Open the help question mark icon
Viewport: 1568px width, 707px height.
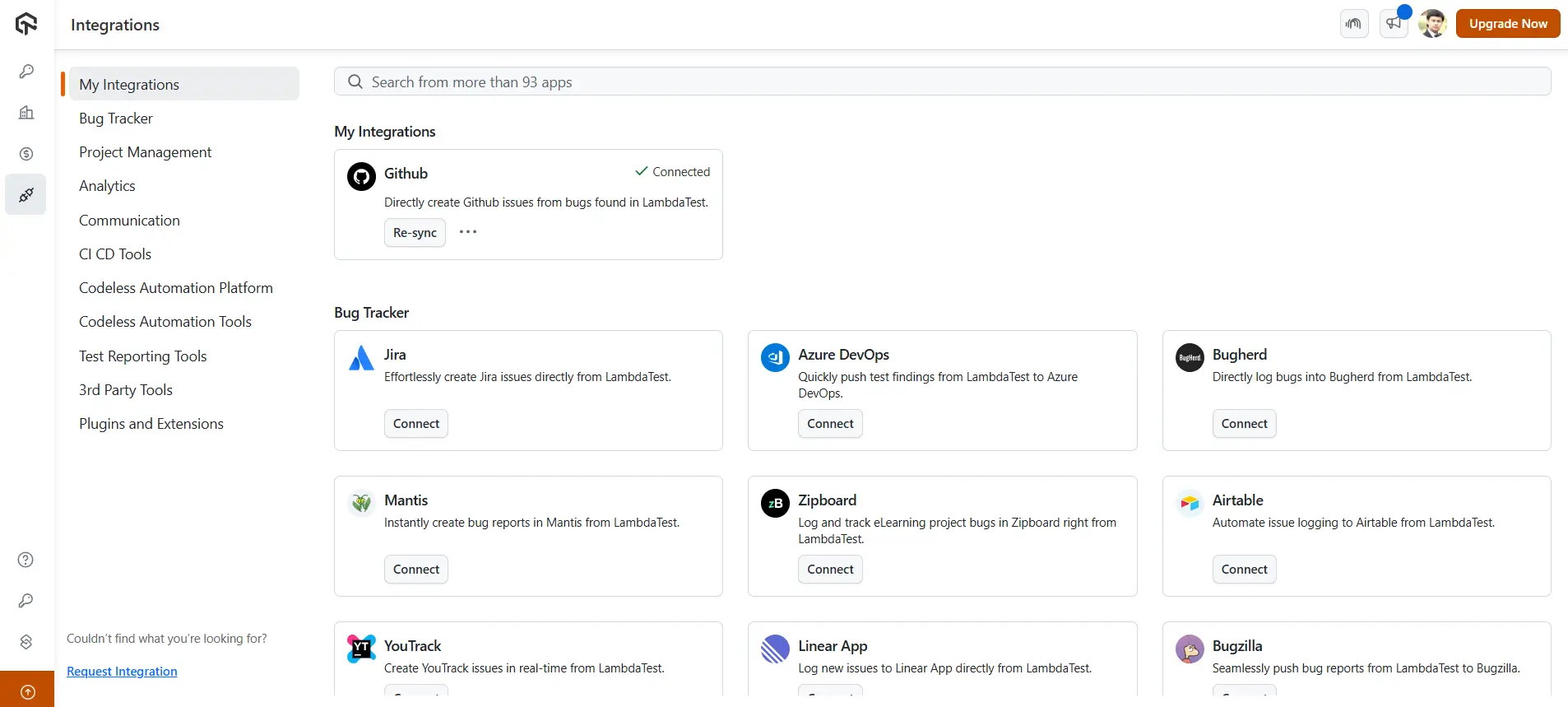[26, 560]
